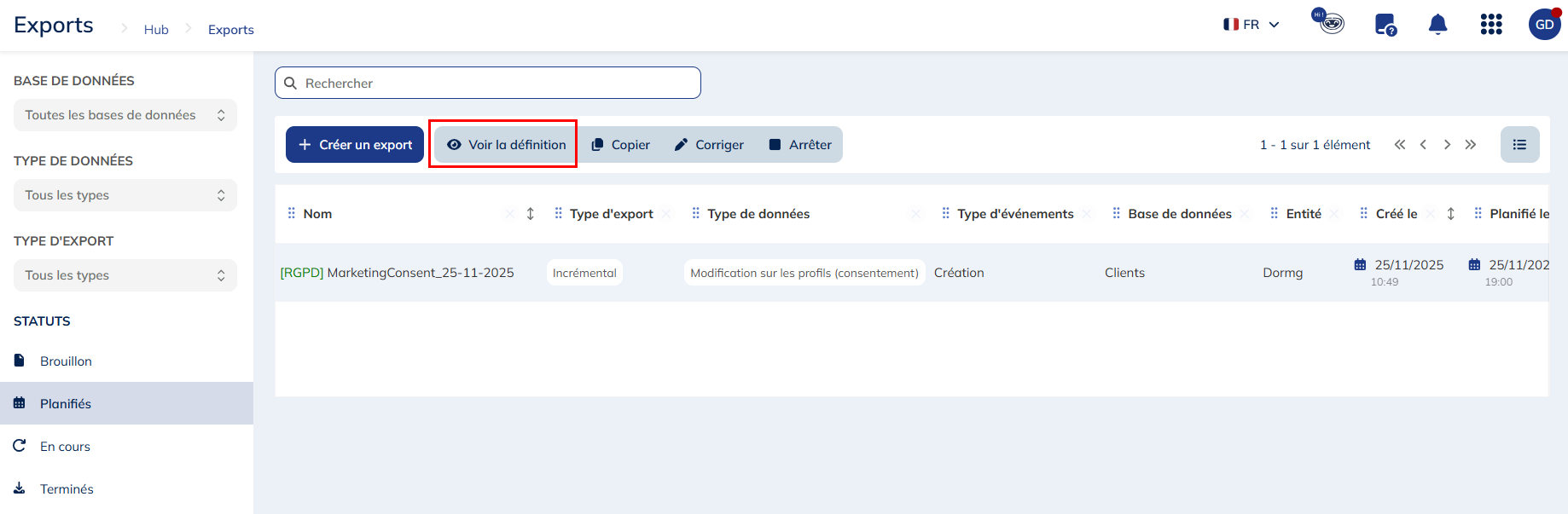Click the chat help icon
Screen dimensions: 1568x514
click(x=1385, y=25)
